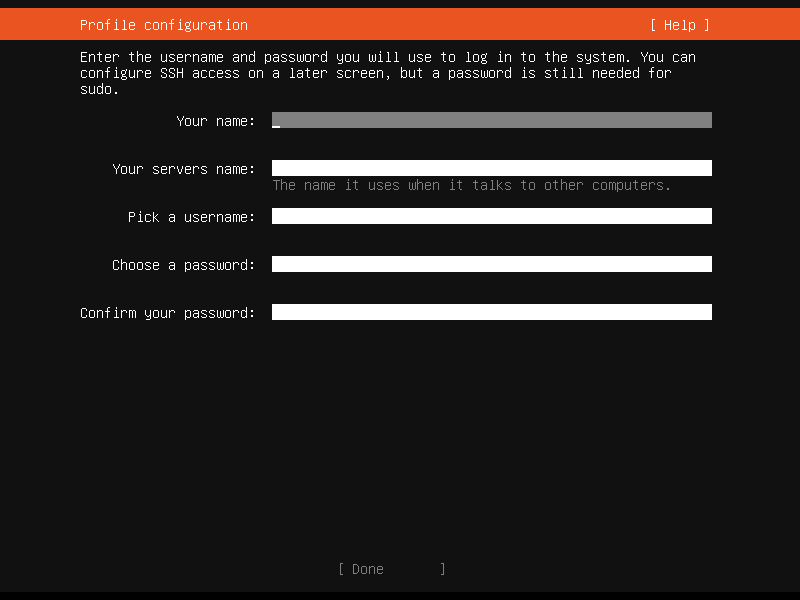800x600 pixels.
Task: Click the servers name input field
Action: tap(490, 167)
